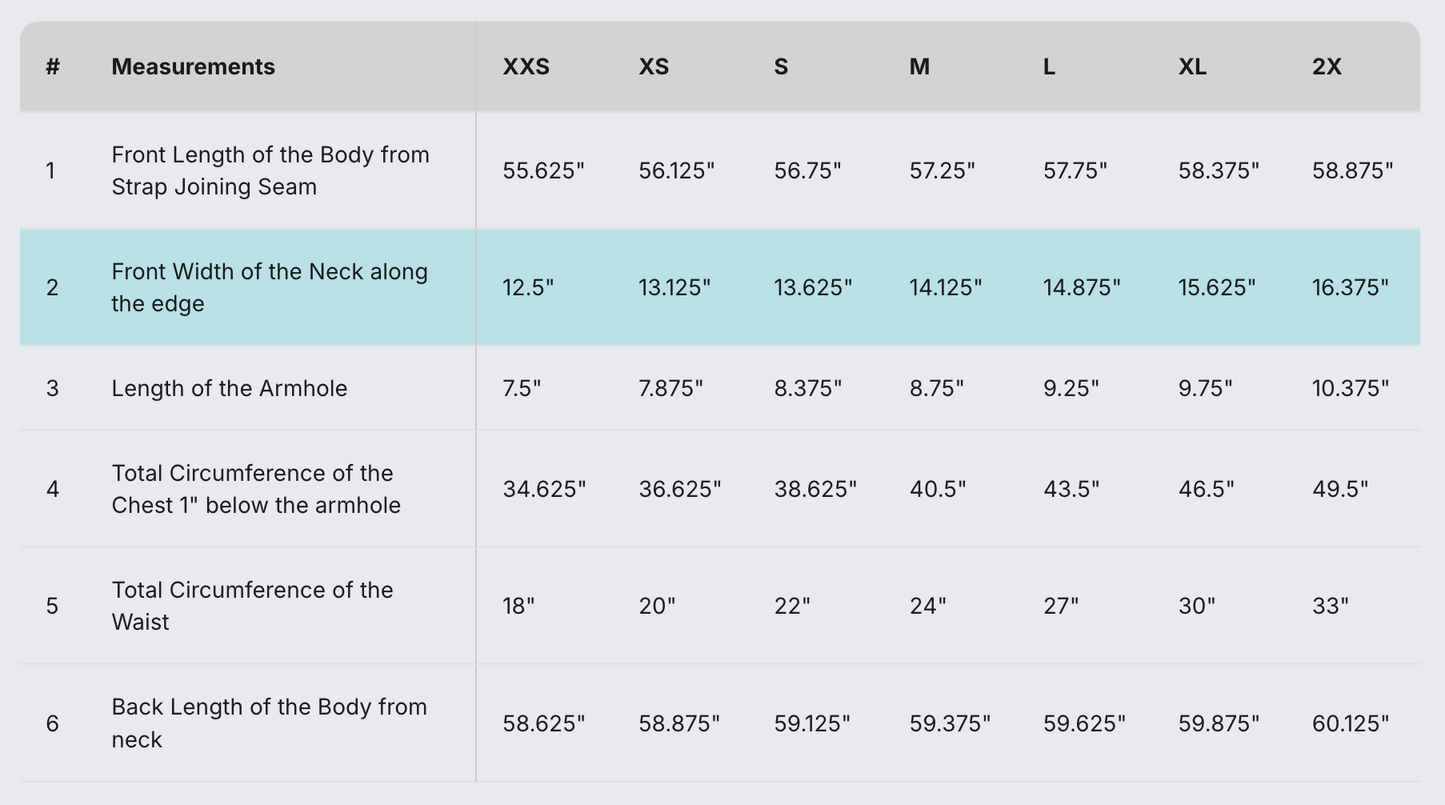Select the 59.875" back length cell
This screenshot has height=805, width=1445.
(1218, 723)
